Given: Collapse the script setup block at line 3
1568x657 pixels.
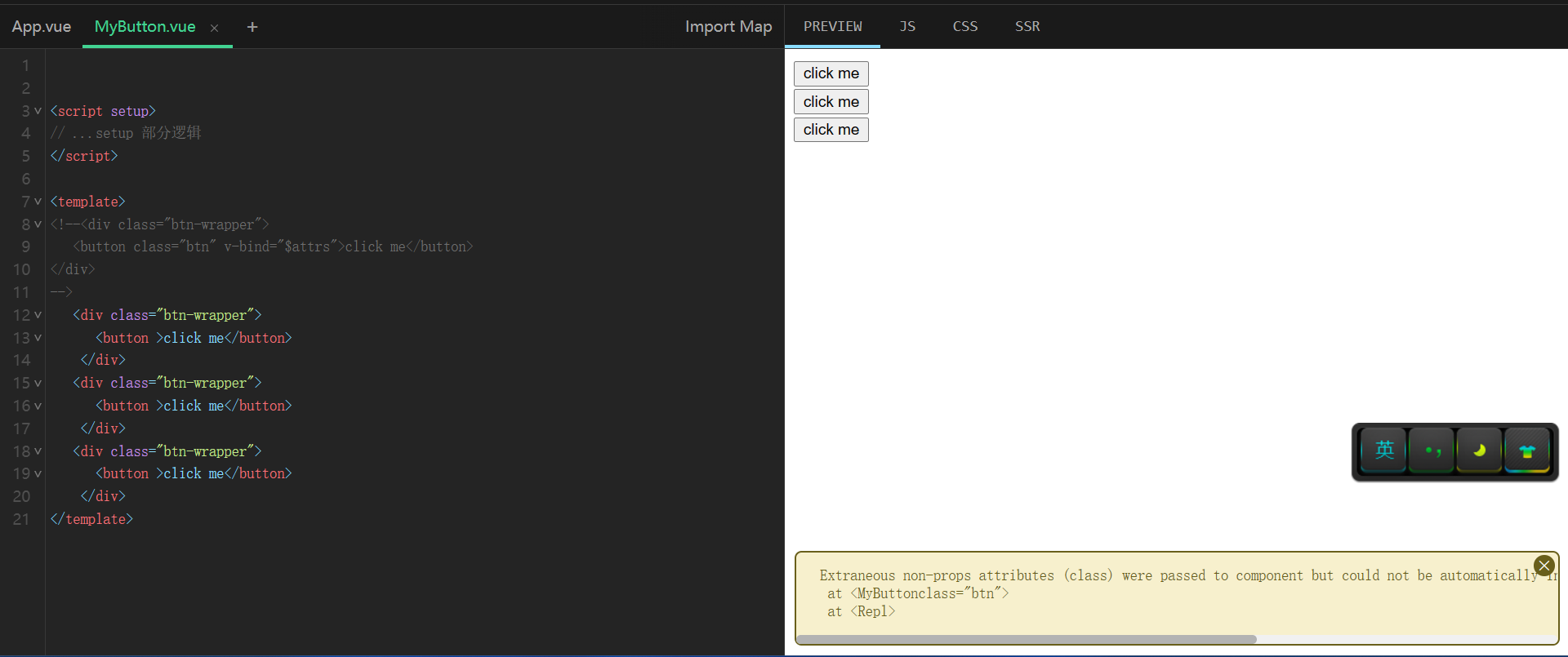Looking at the screenshot, I should pyautogui.click(x=38, y=111).
